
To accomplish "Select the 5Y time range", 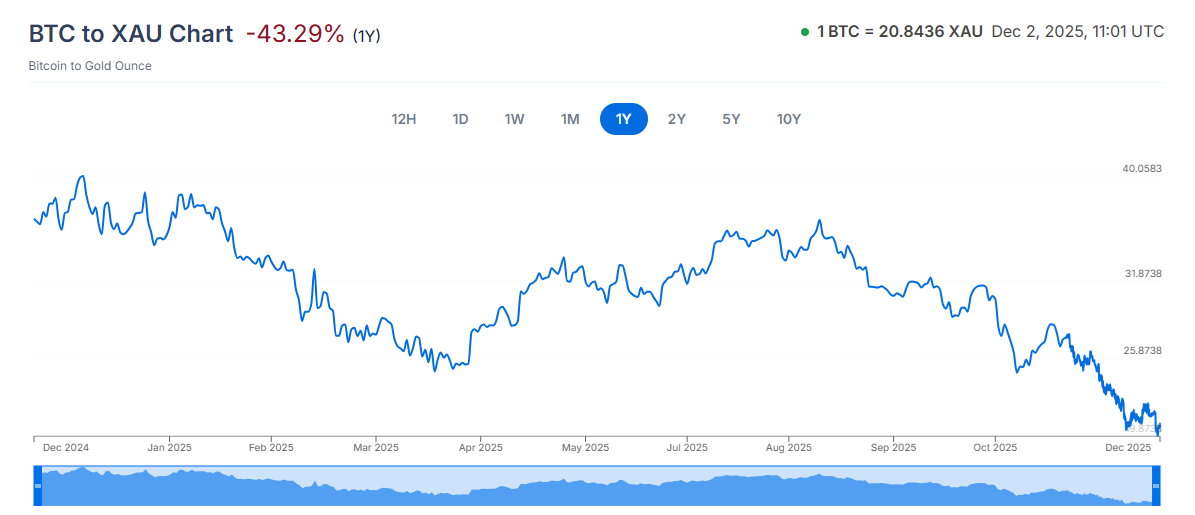I will 731,119.
